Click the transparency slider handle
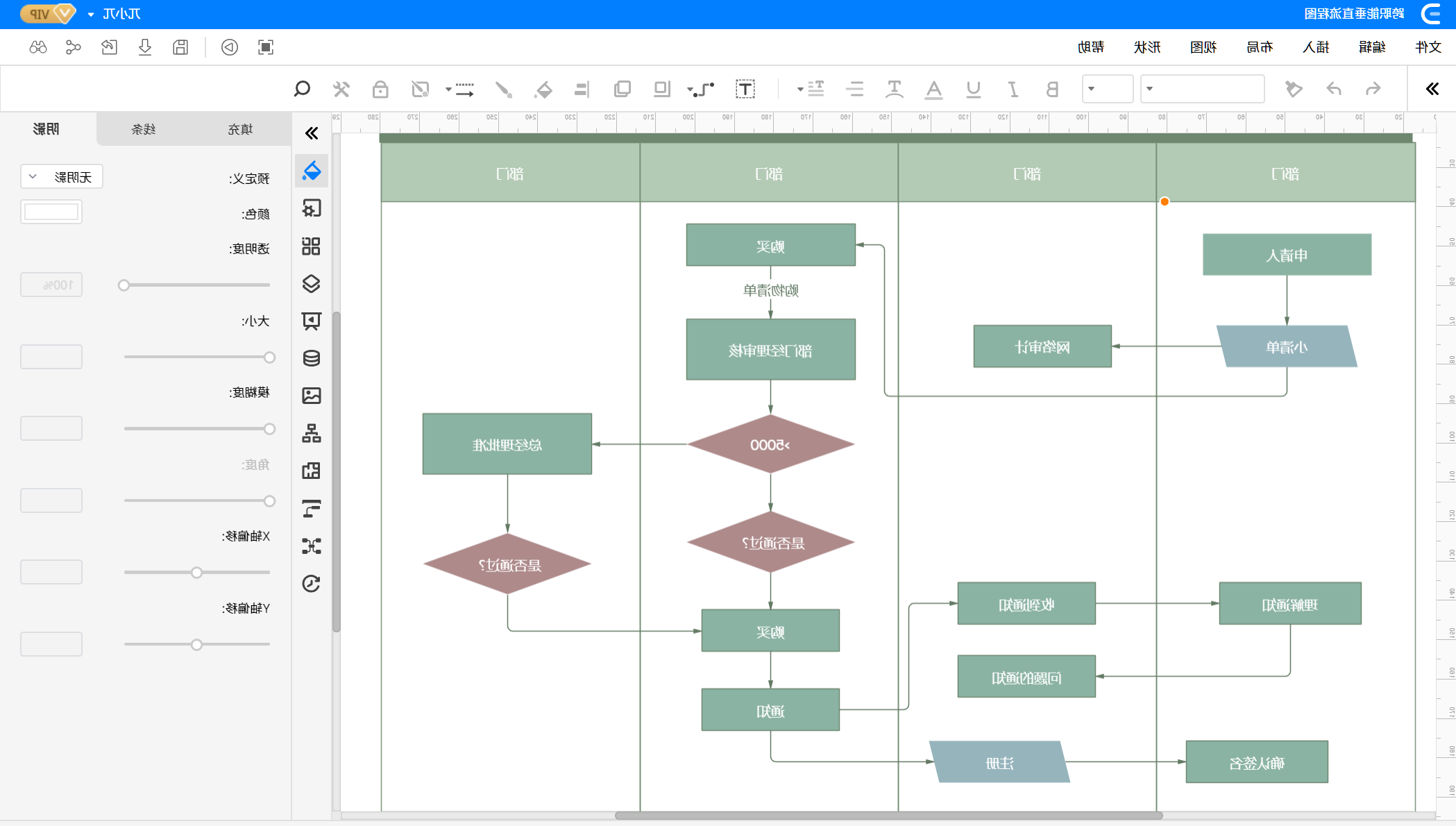The width and height of the screenshot is (1456, 826). coord(124,285)
